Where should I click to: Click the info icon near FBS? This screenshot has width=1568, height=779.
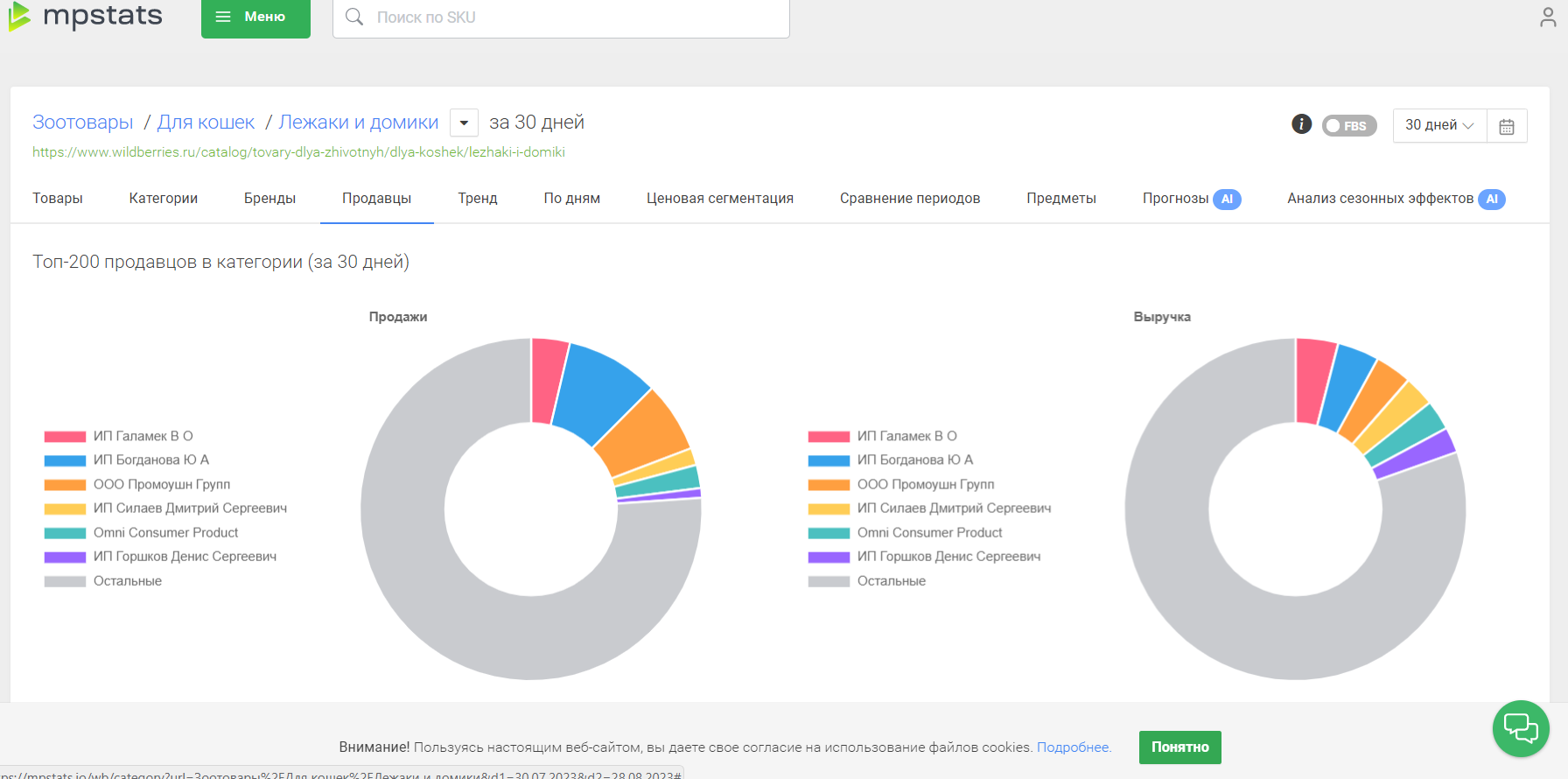pyautogui.click(x=1301, y=124)
